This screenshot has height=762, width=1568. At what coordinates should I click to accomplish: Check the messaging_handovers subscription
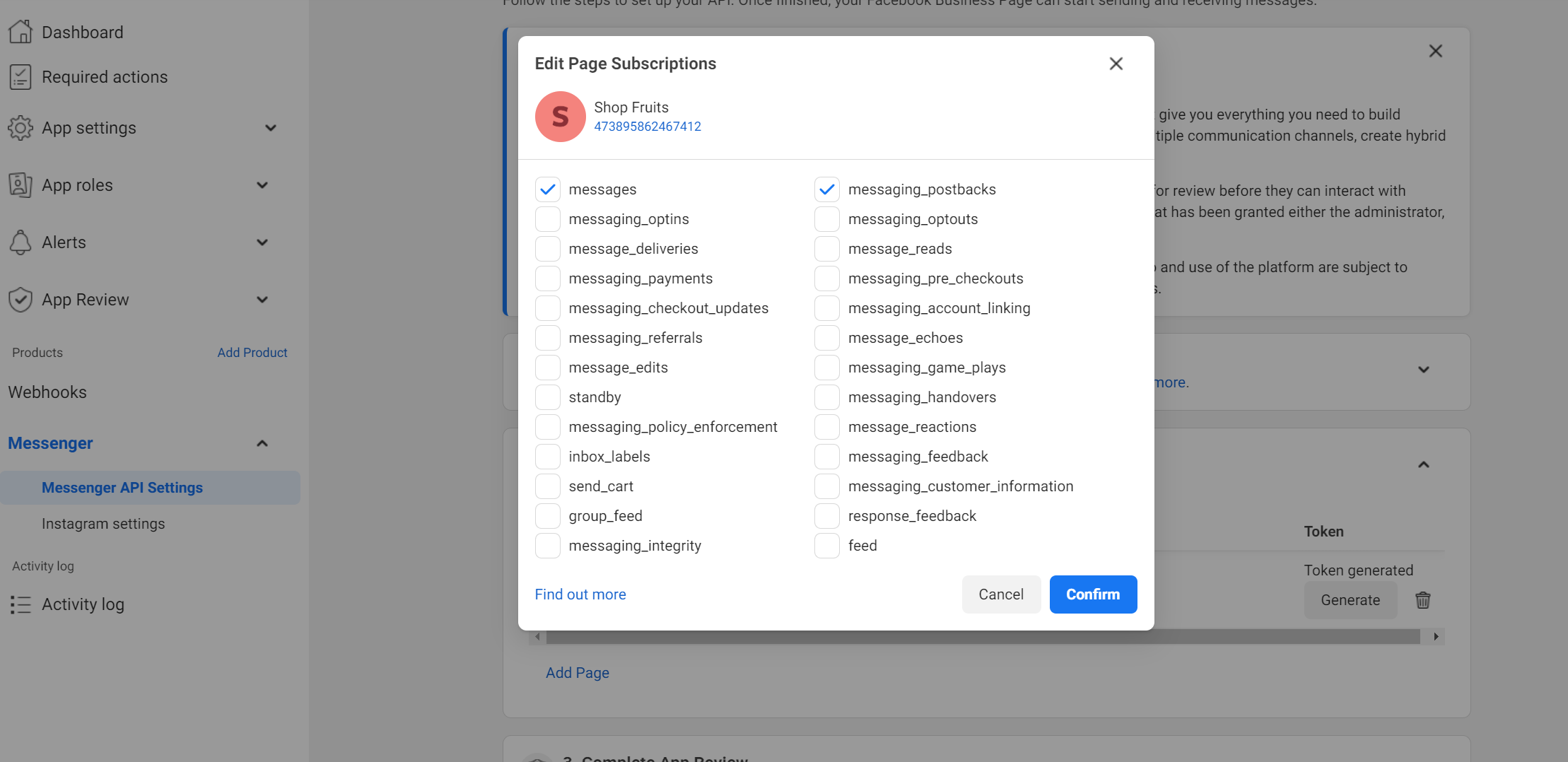tap(826, 397)
